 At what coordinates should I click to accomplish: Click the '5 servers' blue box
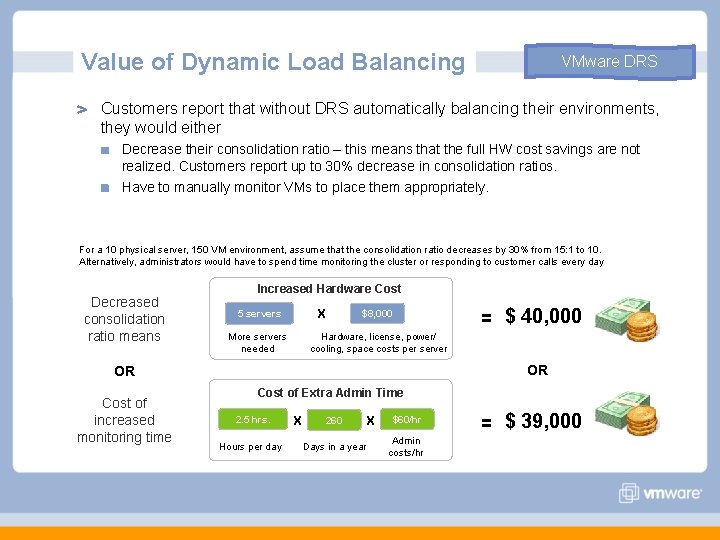tap(259, 314)
